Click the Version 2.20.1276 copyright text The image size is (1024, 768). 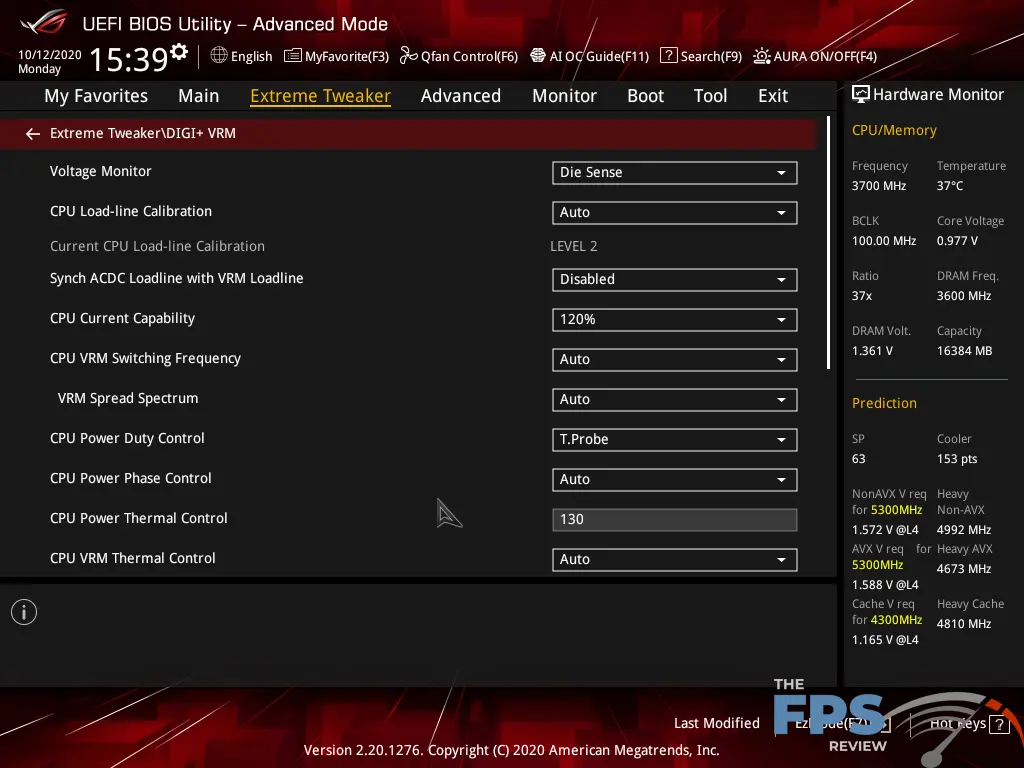tap(511, 750)
